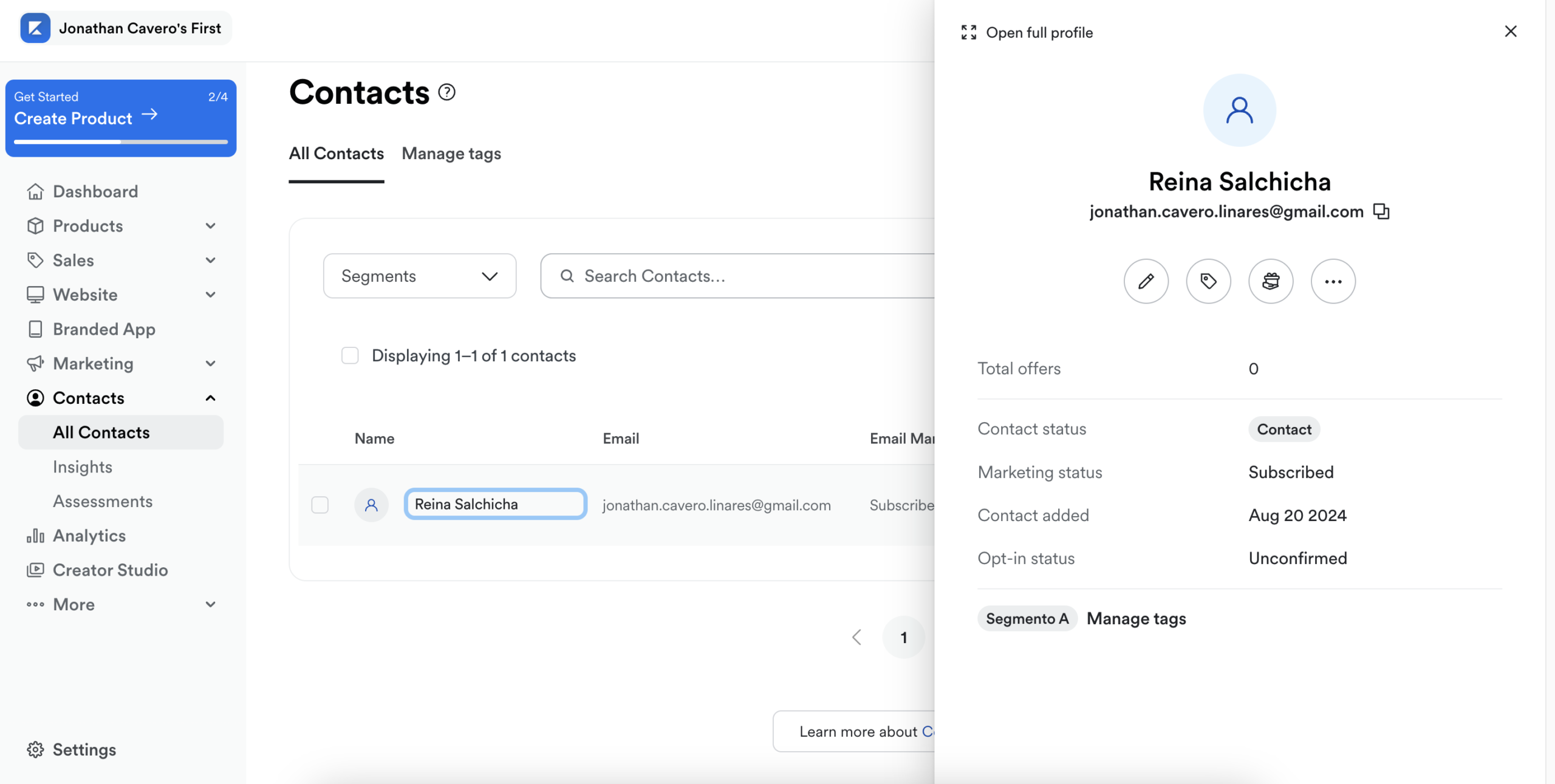Expand the Products menu chevron

coord(211,226)
